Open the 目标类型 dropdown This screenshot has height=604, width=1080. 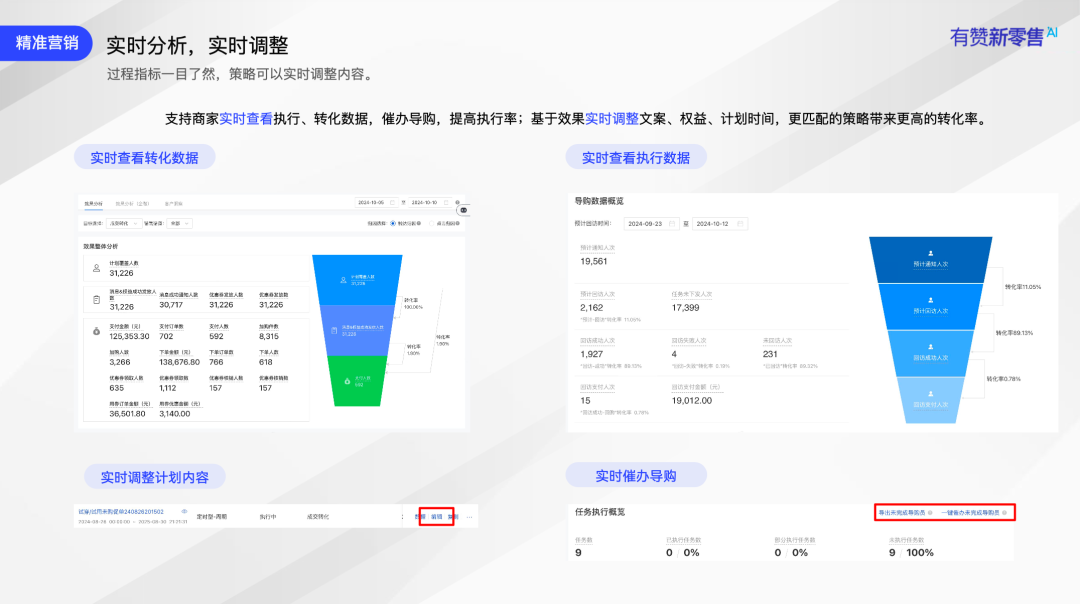pos(124,223)
